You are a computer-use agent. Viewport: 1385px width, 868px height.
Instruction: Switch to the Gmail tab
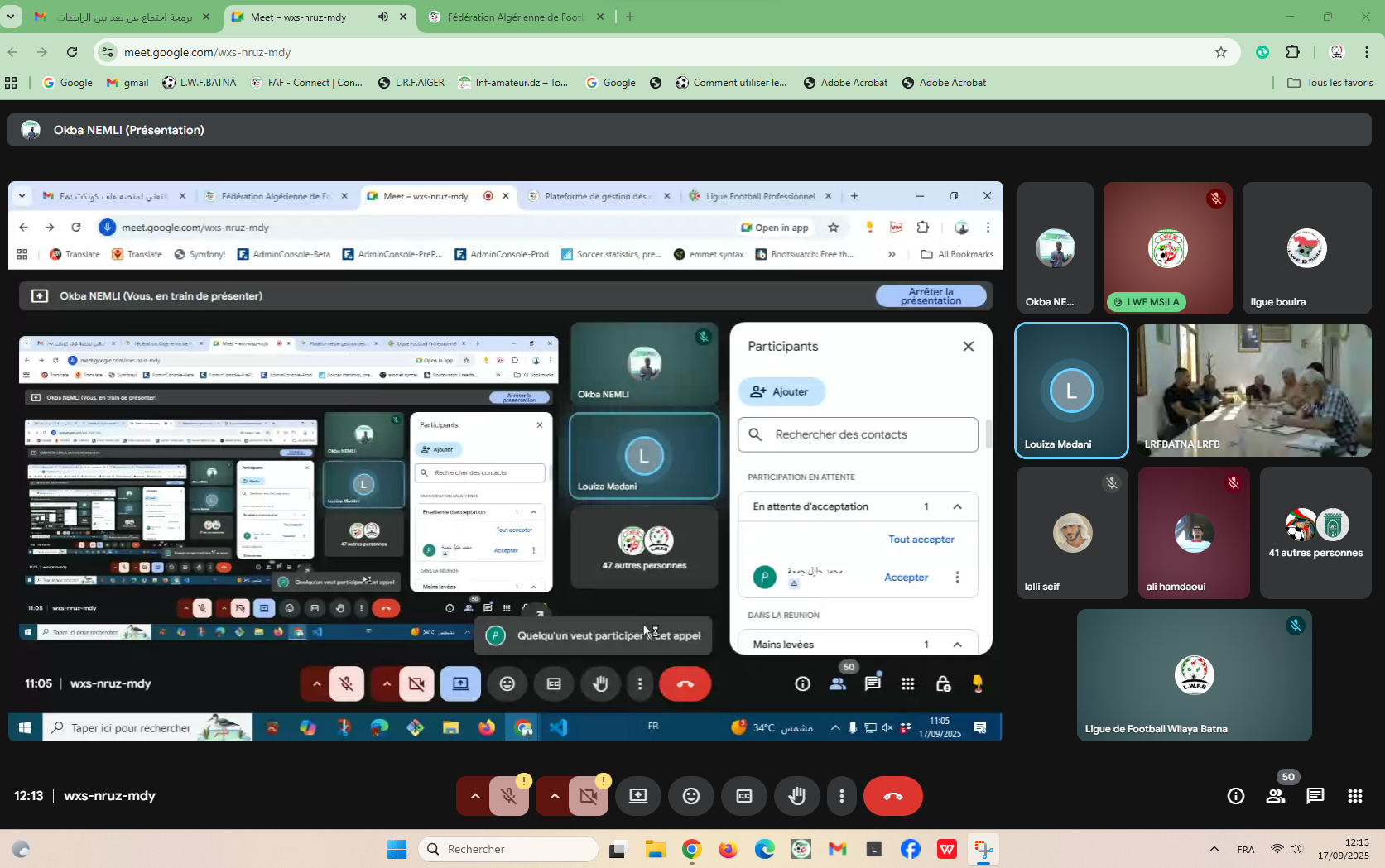[x=124, y=17]
